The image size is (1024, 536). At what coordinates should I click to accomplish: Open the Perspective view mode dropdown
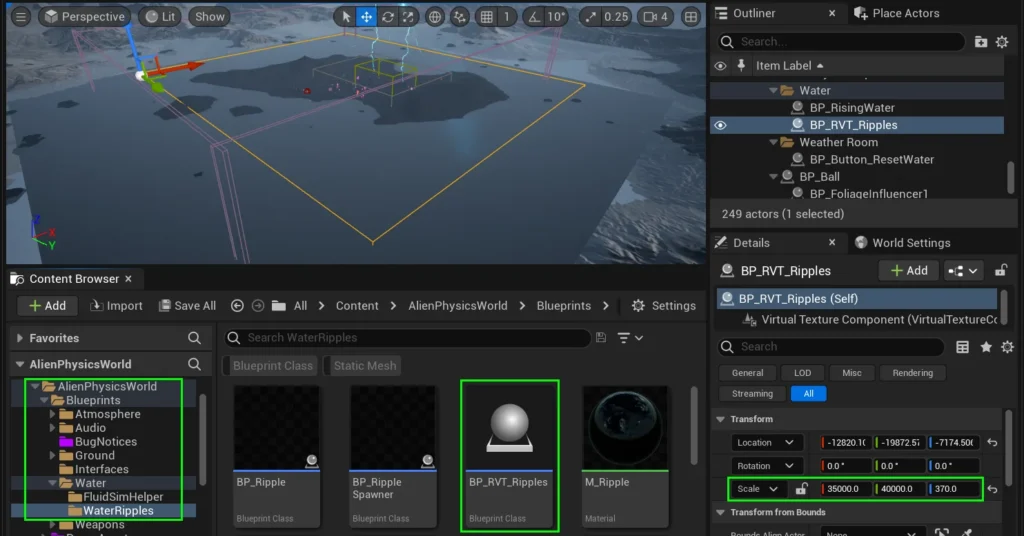(84, 17)
